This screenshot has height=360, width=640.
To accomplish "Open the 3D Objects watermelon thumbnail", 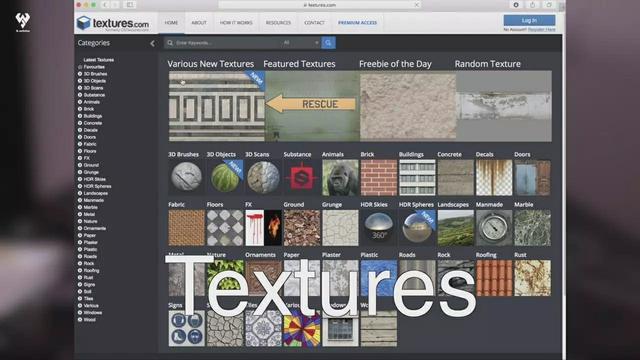I will click(225, 178).
